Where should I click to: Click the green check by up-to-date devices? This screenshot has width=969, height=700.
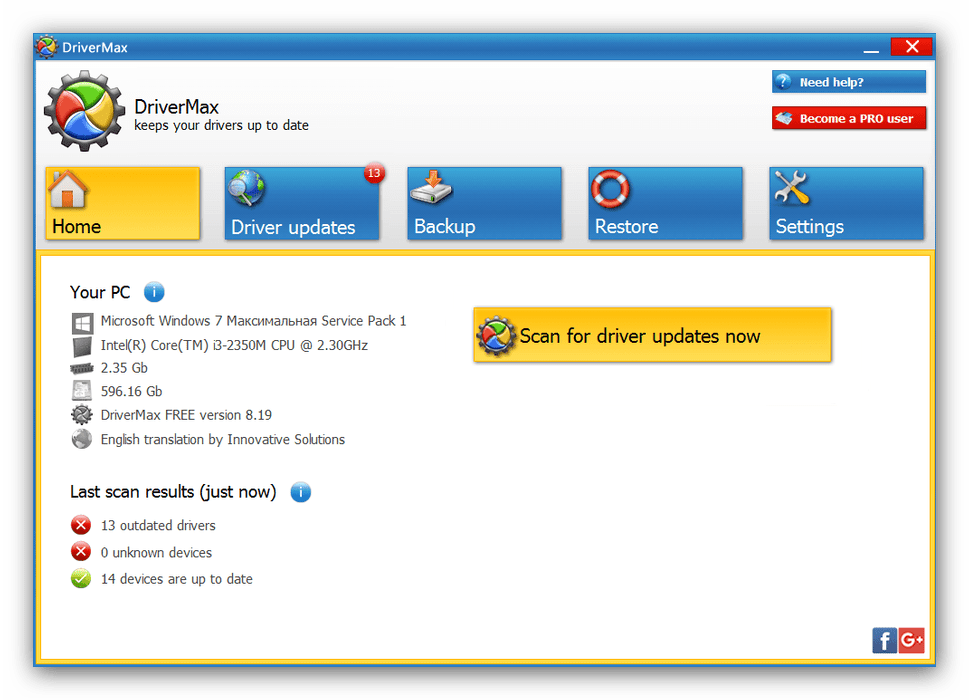[x=81, y=579]
